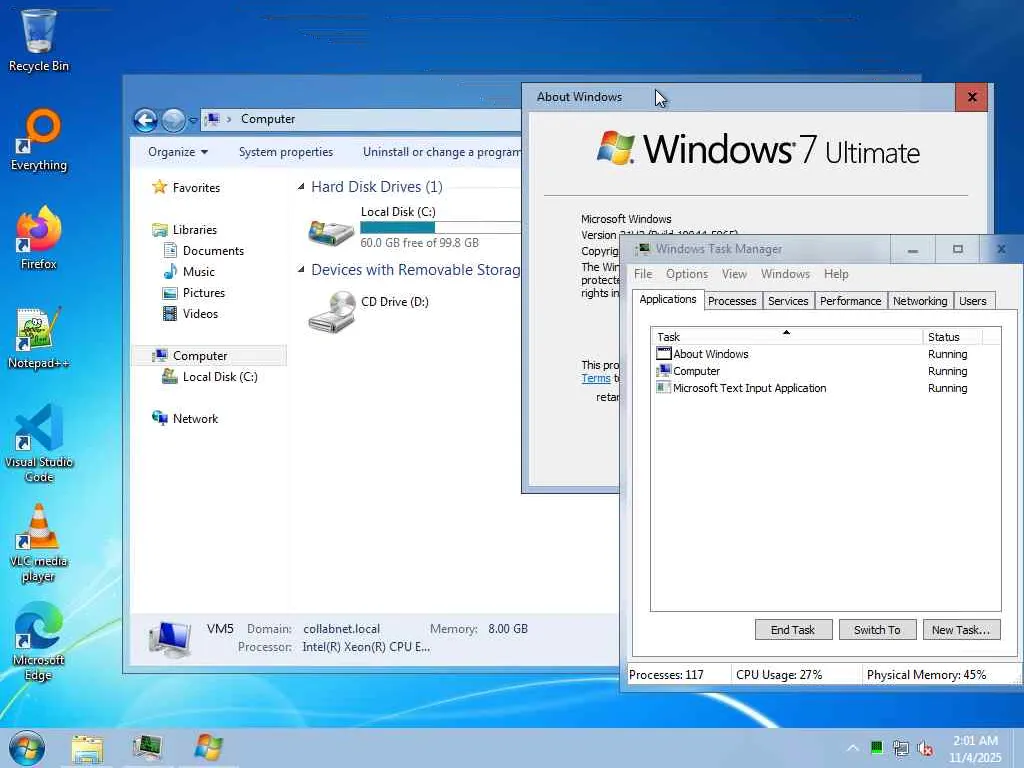1024x768 pixels.
Task: Select the About Windows task row
Action: pos(825,354)
